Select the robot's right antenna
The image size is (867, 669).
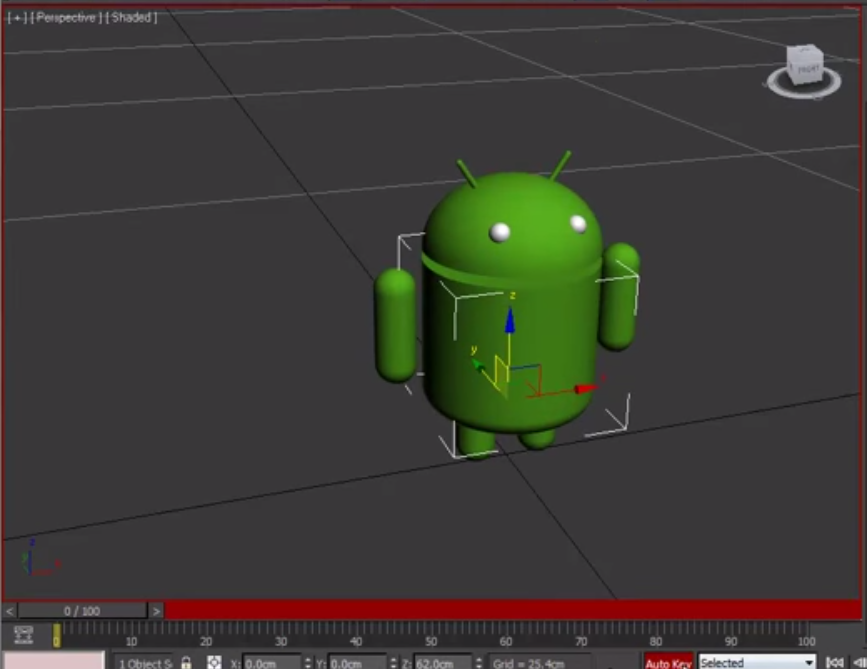561,165
